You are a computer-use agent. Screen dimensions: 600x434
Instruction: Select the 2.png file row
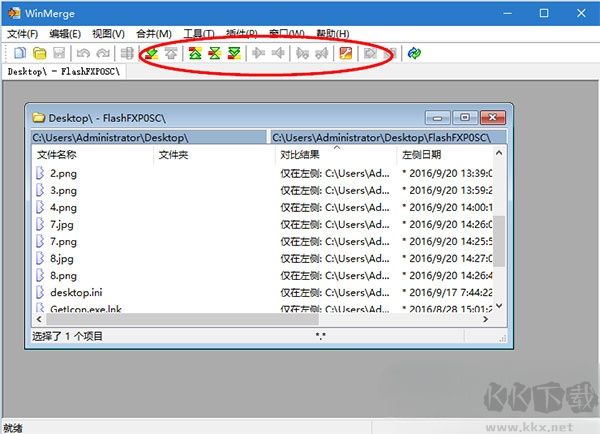(262, 173)
